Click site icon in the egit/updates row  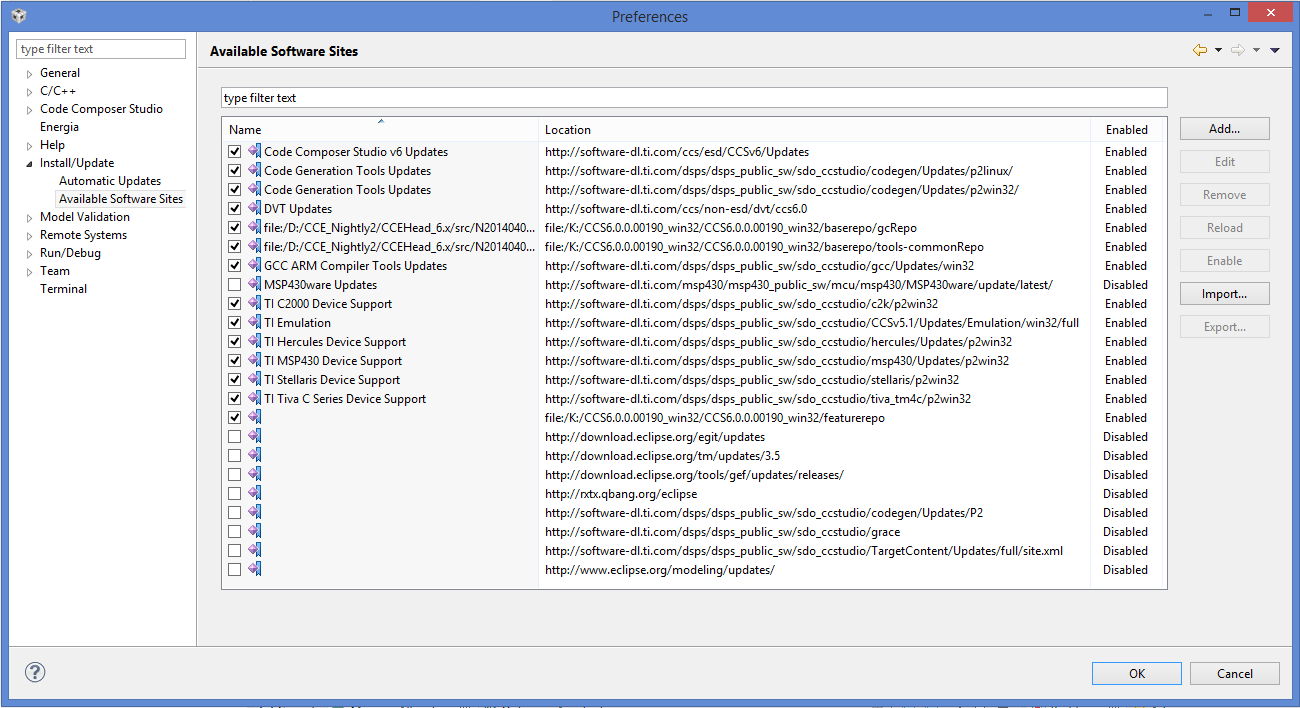(x=254, y=437)
